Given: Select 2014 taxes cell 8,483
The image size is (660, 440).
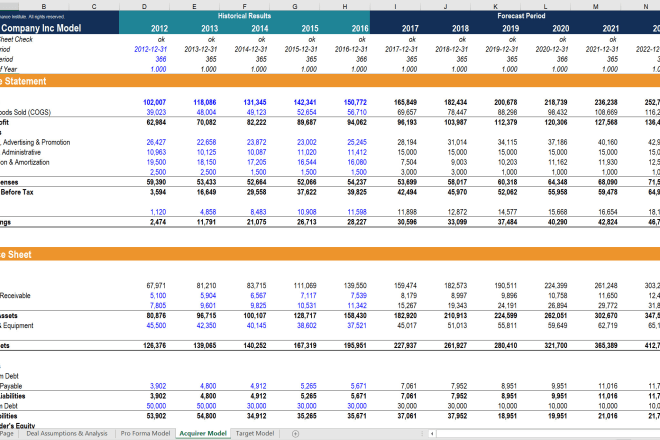Looking at the screenshot, I should 258,212.
